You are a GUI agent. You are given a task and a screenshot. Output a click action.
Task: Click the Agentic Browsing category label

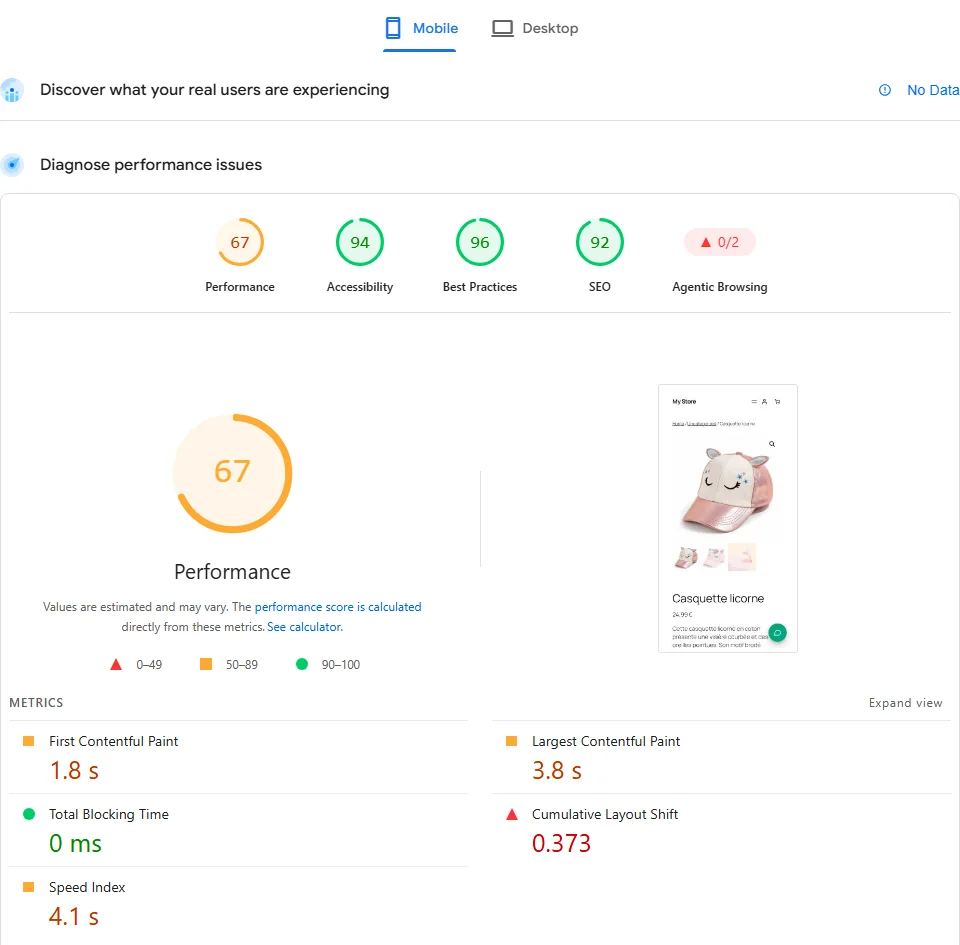point(720,287)
